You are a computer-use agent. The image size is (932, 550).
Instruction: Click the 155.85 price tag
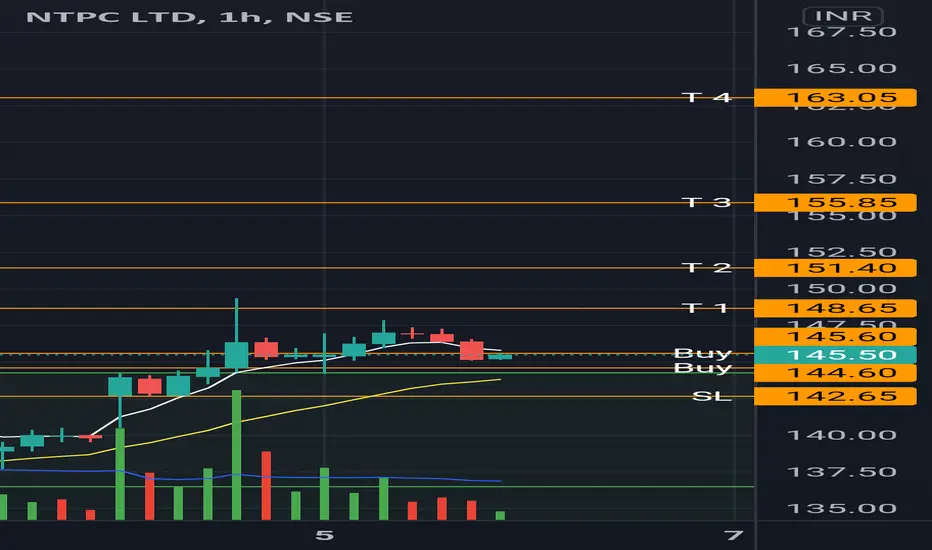(x=835, y=203)
